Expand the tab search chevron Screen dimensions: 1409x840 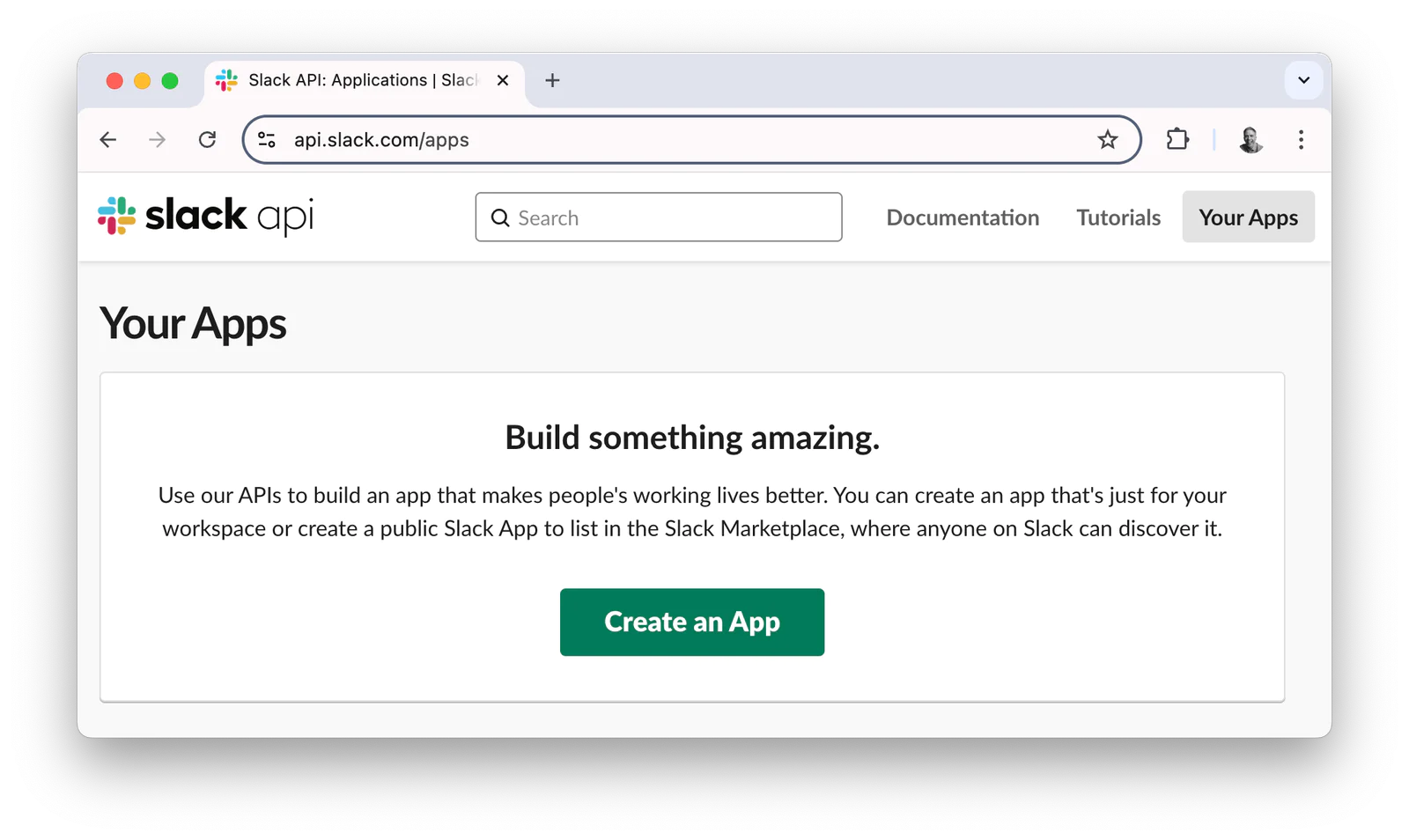pos(1303,81)
